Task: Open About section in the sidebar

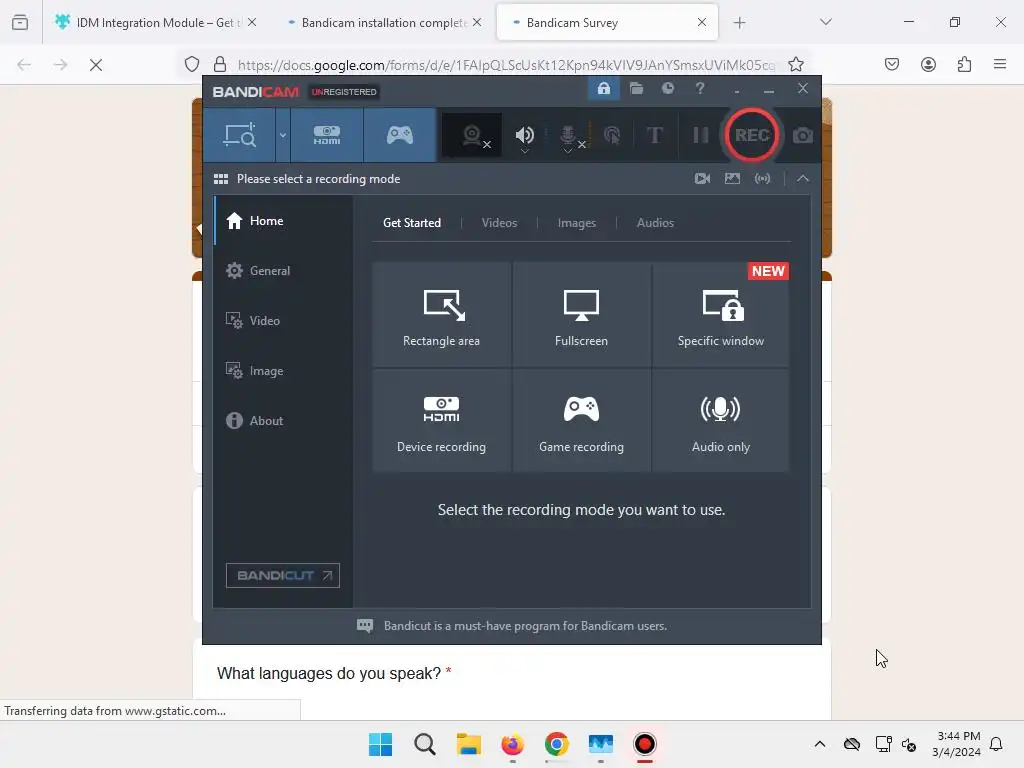Action: point(283,421)
